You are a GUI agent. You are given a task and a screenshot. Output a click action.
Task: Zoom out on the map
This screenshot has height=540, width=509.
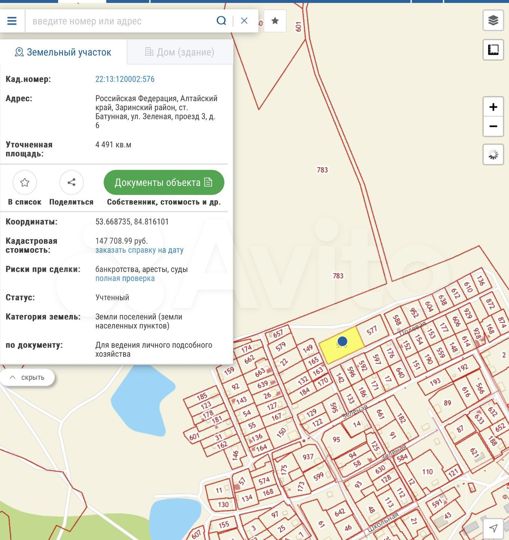tap(493, 126)
